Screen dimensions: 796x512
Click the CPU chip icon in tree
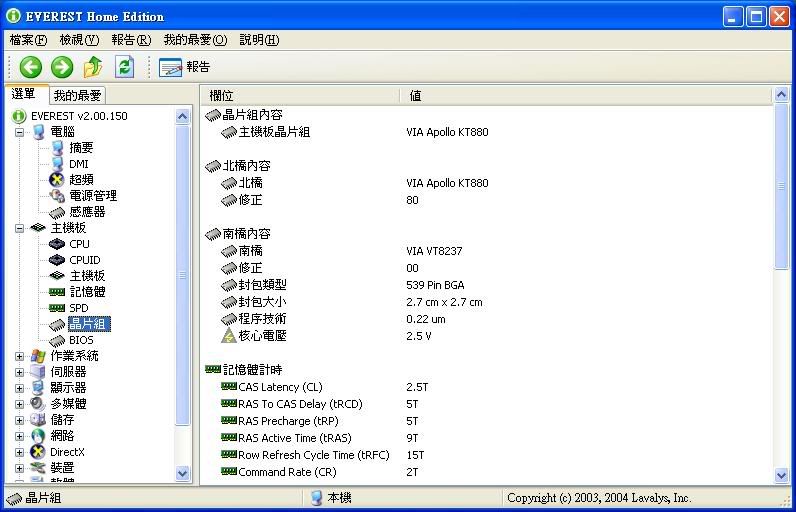coord(57,244)
